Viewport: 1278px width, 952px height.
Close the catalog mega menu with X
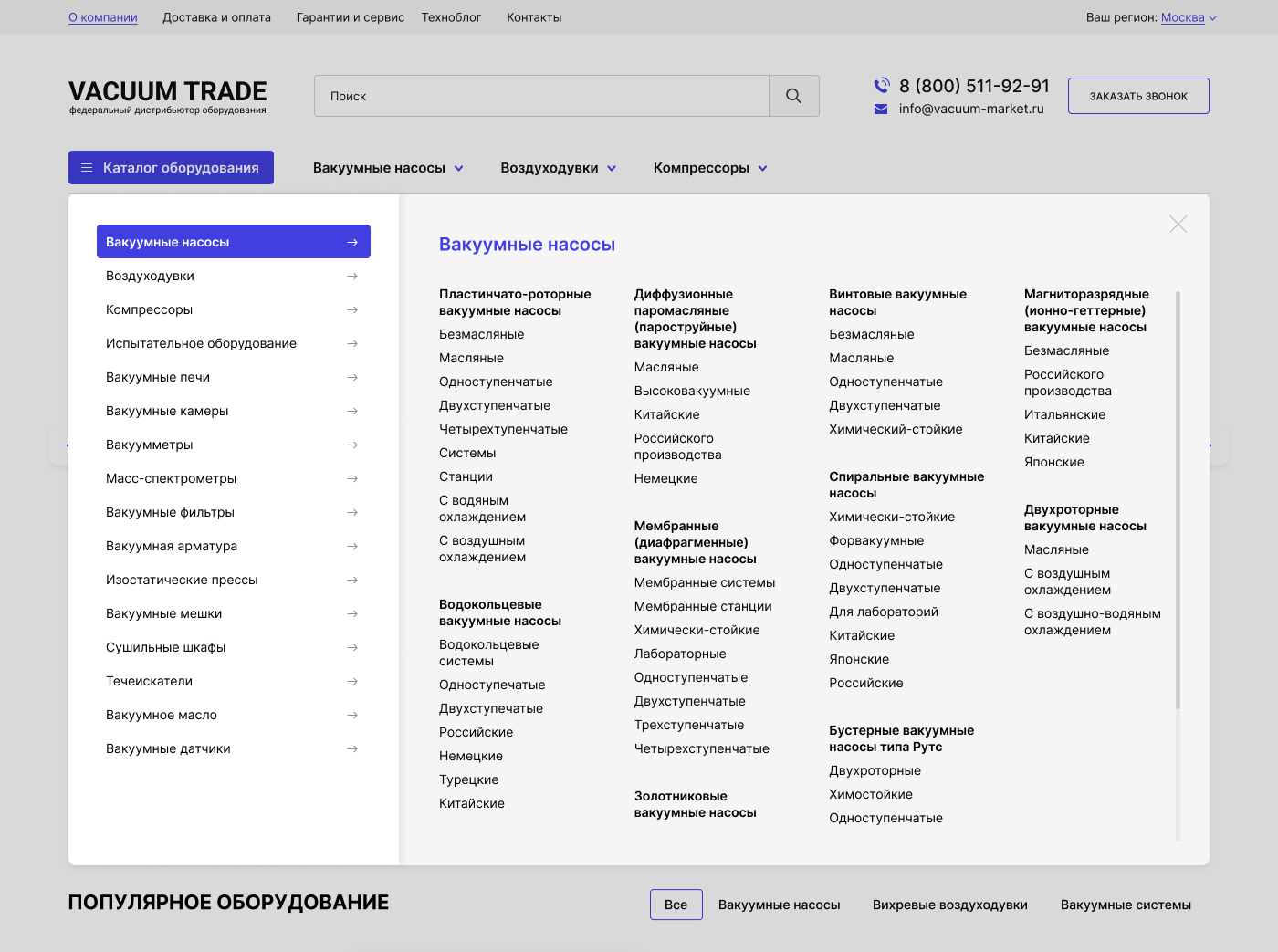tap(1178, 225)
